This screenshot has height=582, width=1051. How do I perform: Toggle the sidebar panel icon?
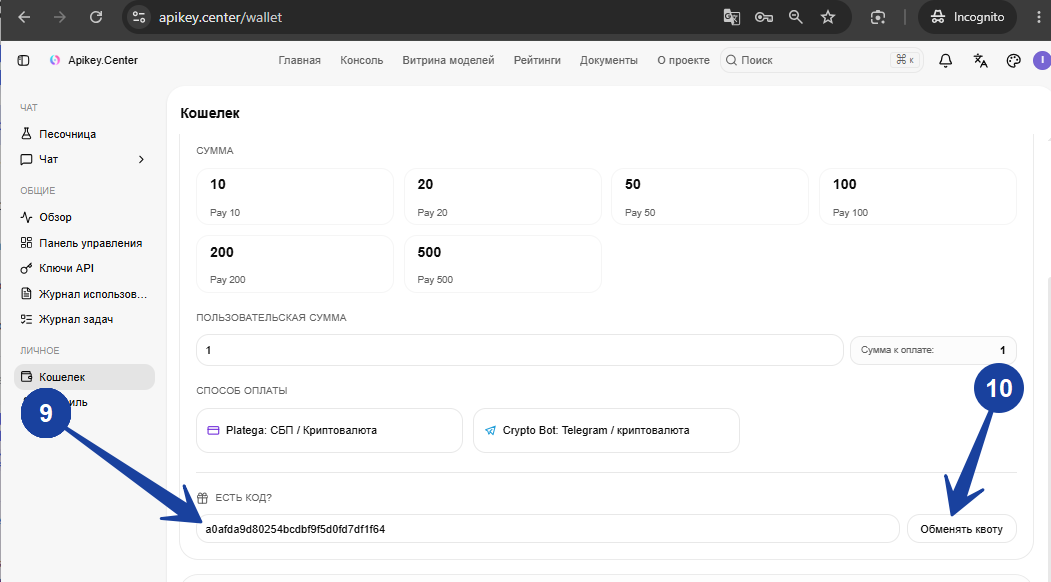click(x=23, y=60)
